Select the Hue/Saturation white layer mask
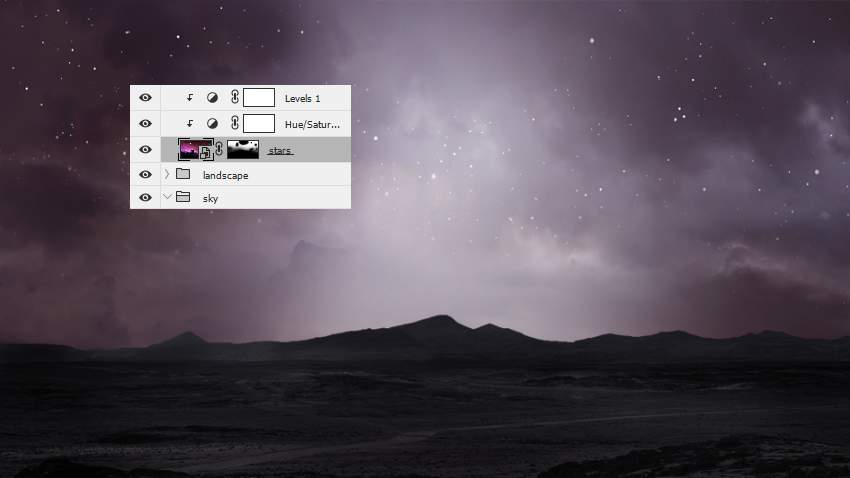 (x=259, y=124)
